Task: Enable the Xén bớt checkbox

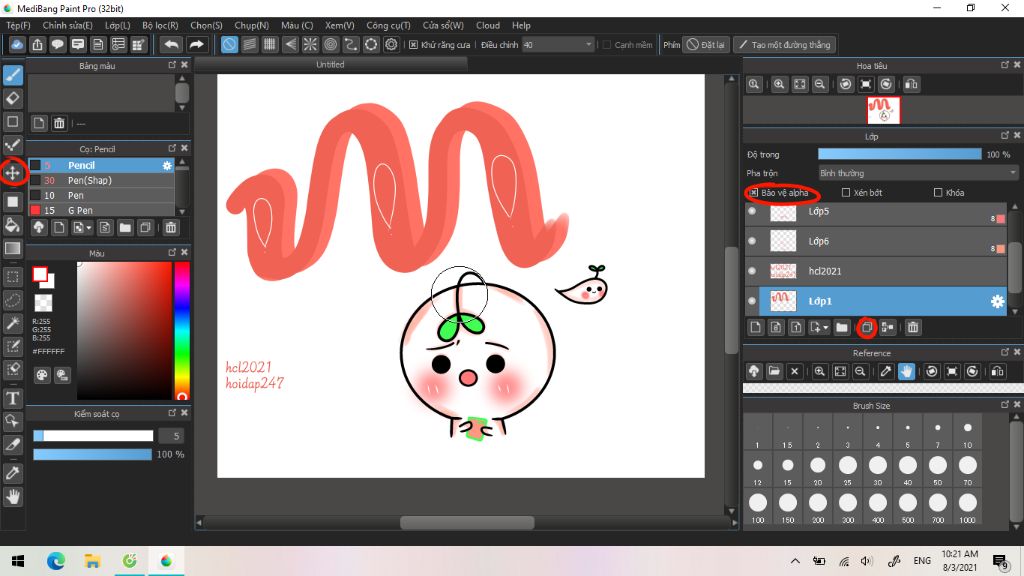Action: click(846, 193)
